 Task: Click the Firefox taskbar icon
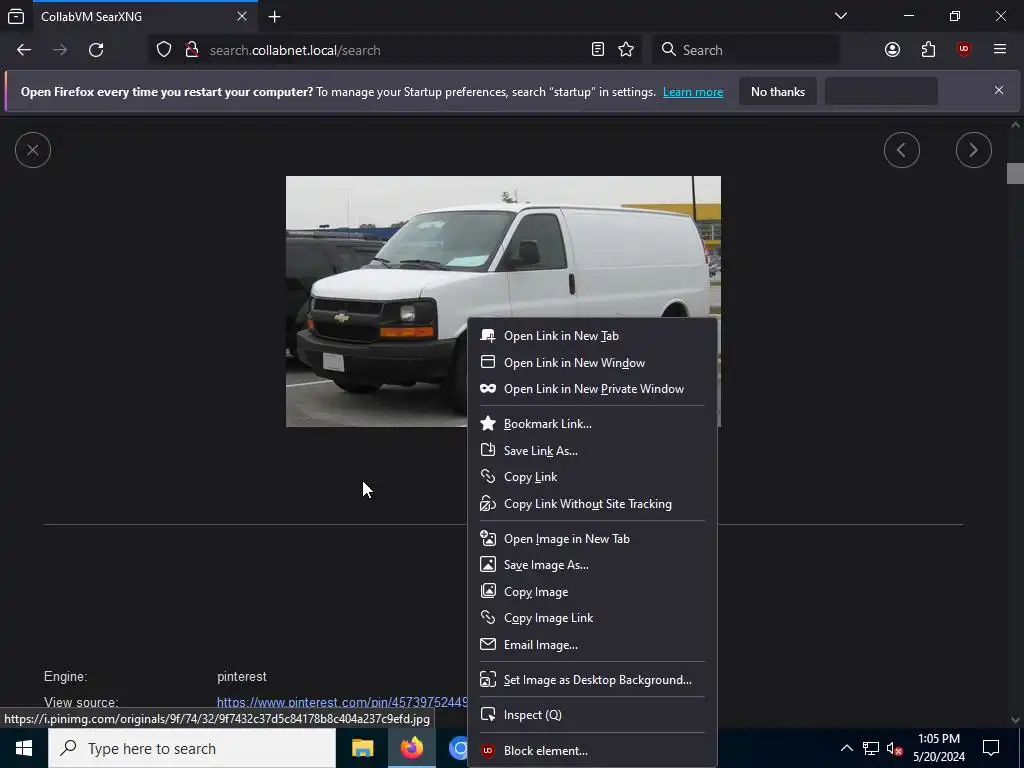(x=411, y=748)
